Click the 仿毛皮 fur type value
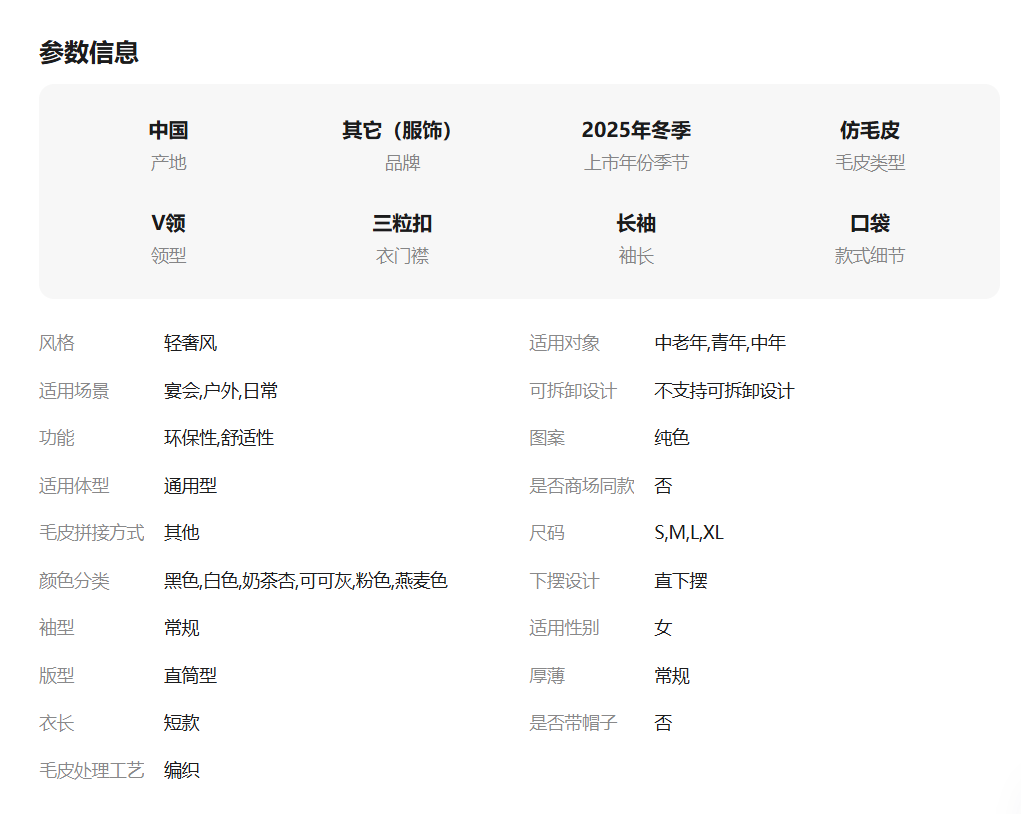Screen dimensions: 1021x814 pyautogui.click(x=869, y=130)
